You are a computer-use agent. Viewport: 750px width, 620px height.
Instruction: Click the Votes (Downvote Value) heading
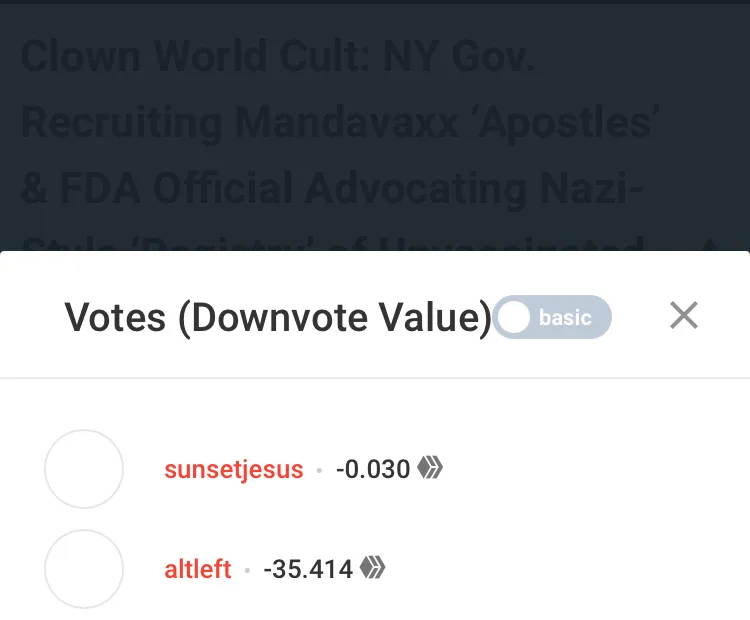(x=278, y=317)
